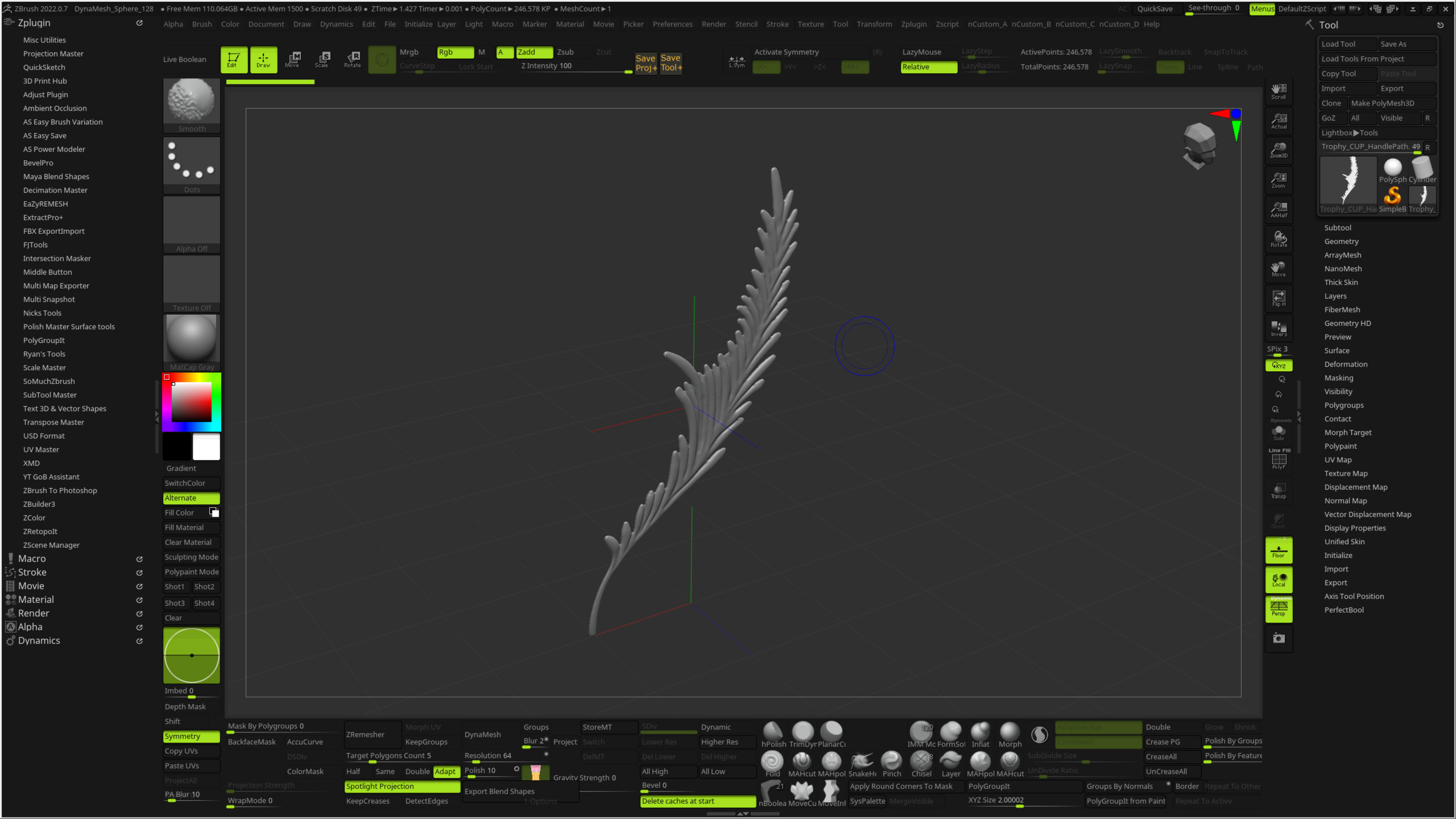The height and width of the screenshot is (819, 1456).
Task: Toggle Persp perspective mode
Action: (1279, 609)
